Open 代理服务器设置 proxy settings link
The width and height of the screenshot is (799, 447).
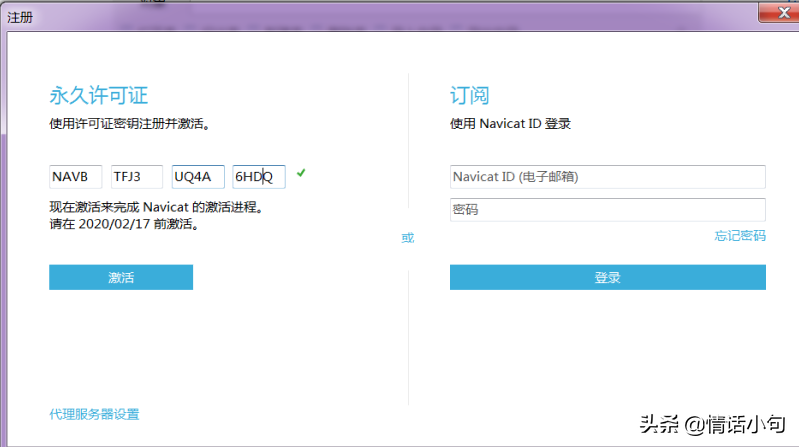pyautogui.click(x=94, y=414)
